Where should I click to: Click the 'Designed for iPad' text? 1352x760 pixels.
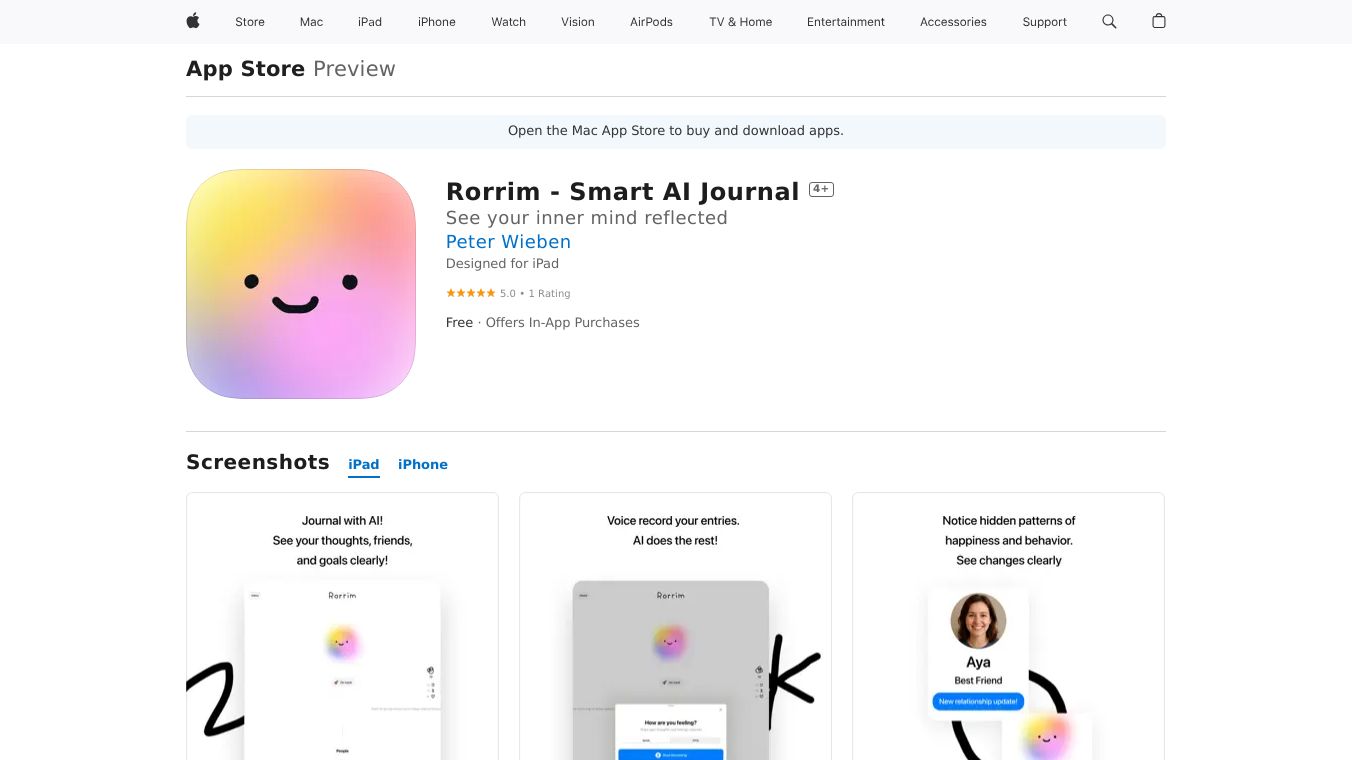point(502,264)
